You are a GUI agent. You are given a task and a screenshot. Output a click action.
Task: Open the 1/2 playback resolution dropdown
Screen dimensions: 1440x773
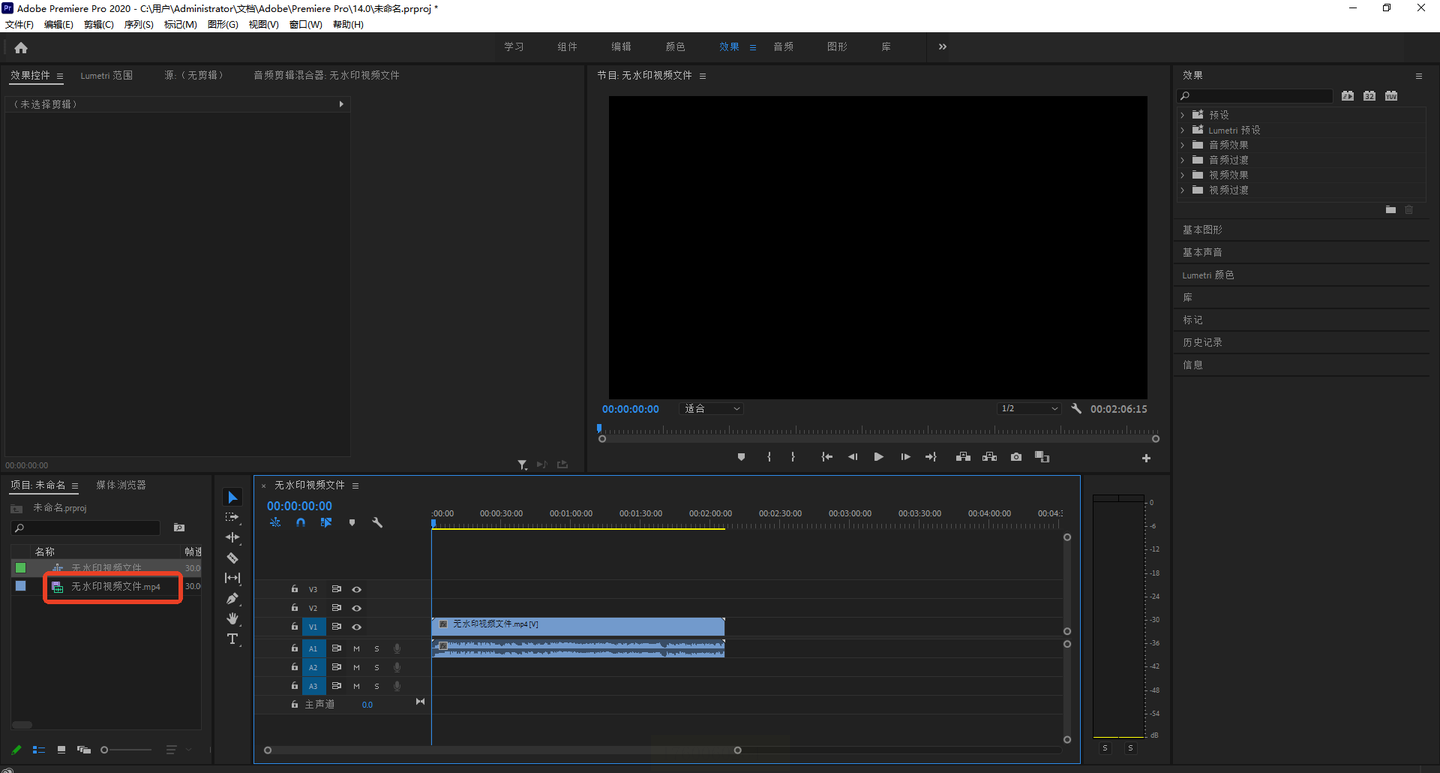(x=1029, y=409)
